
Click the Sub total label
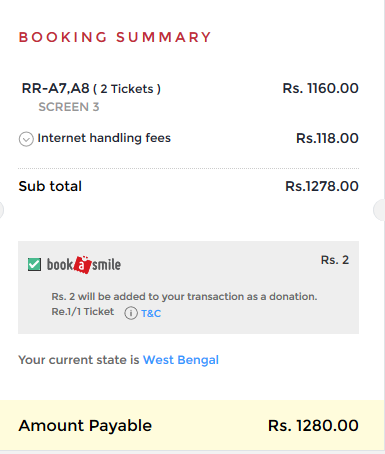click(50, 186)
